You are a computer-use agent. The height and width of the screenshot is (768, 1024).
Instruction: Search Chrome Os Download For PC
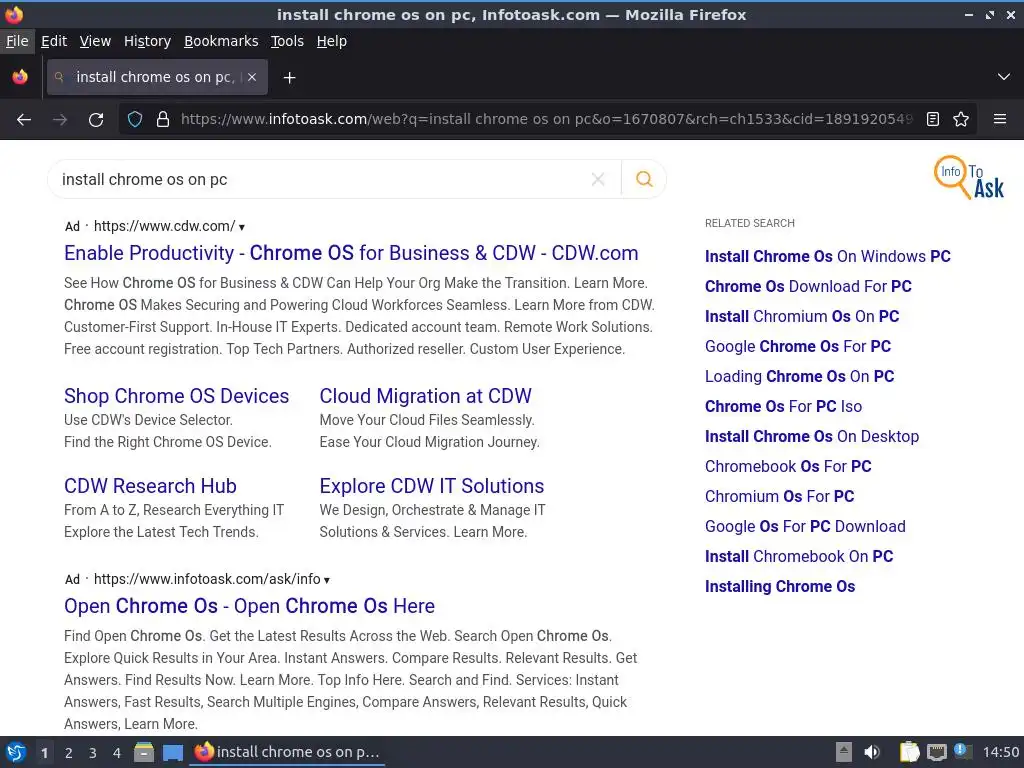pos(808,287)
